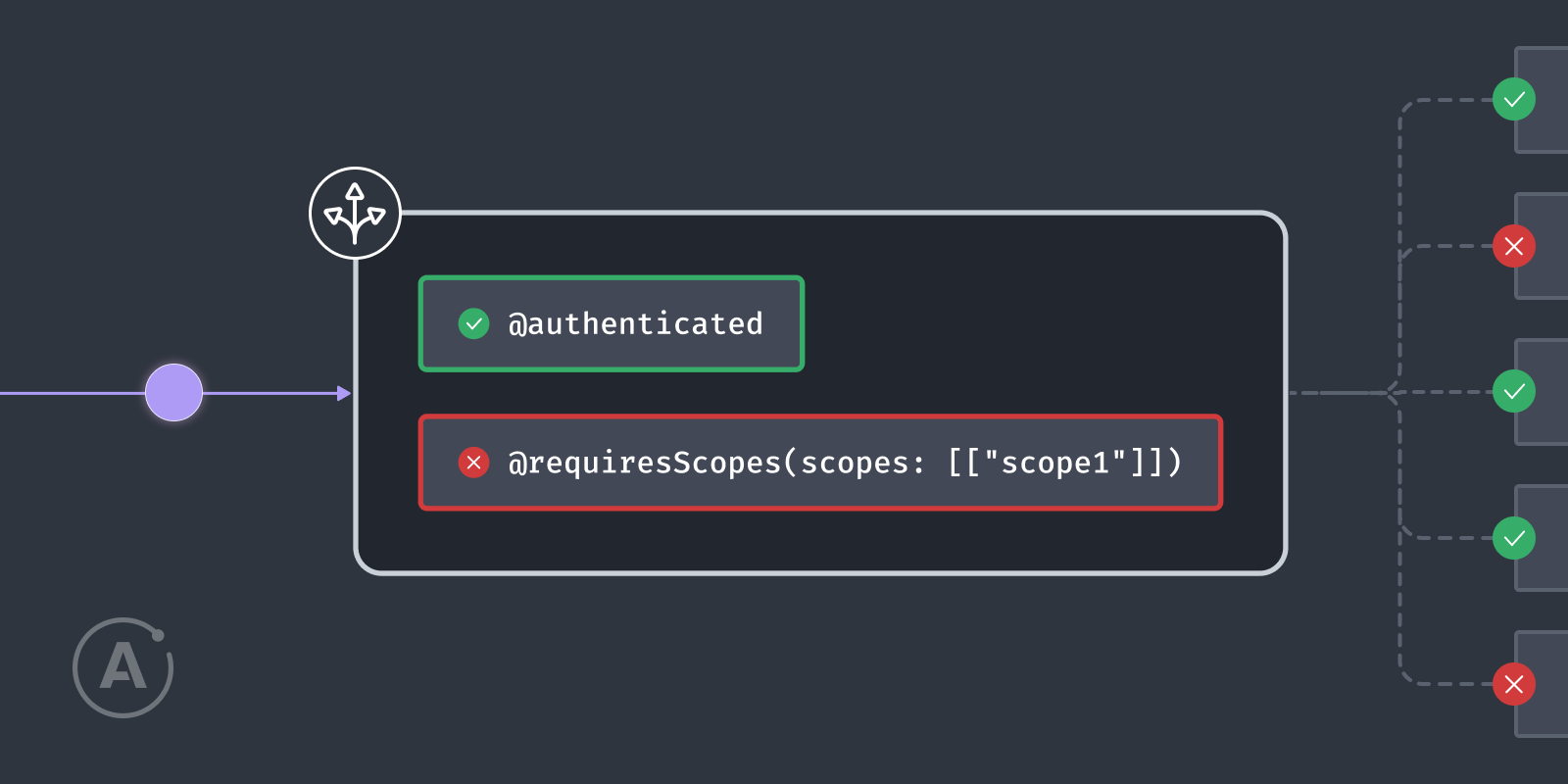Image resolution: width=1568 pixels, height=784 pixels.
Task: Click the scopes: [["scope1"]] argument text
Action: pyautogui.click(x=991, y=463)
